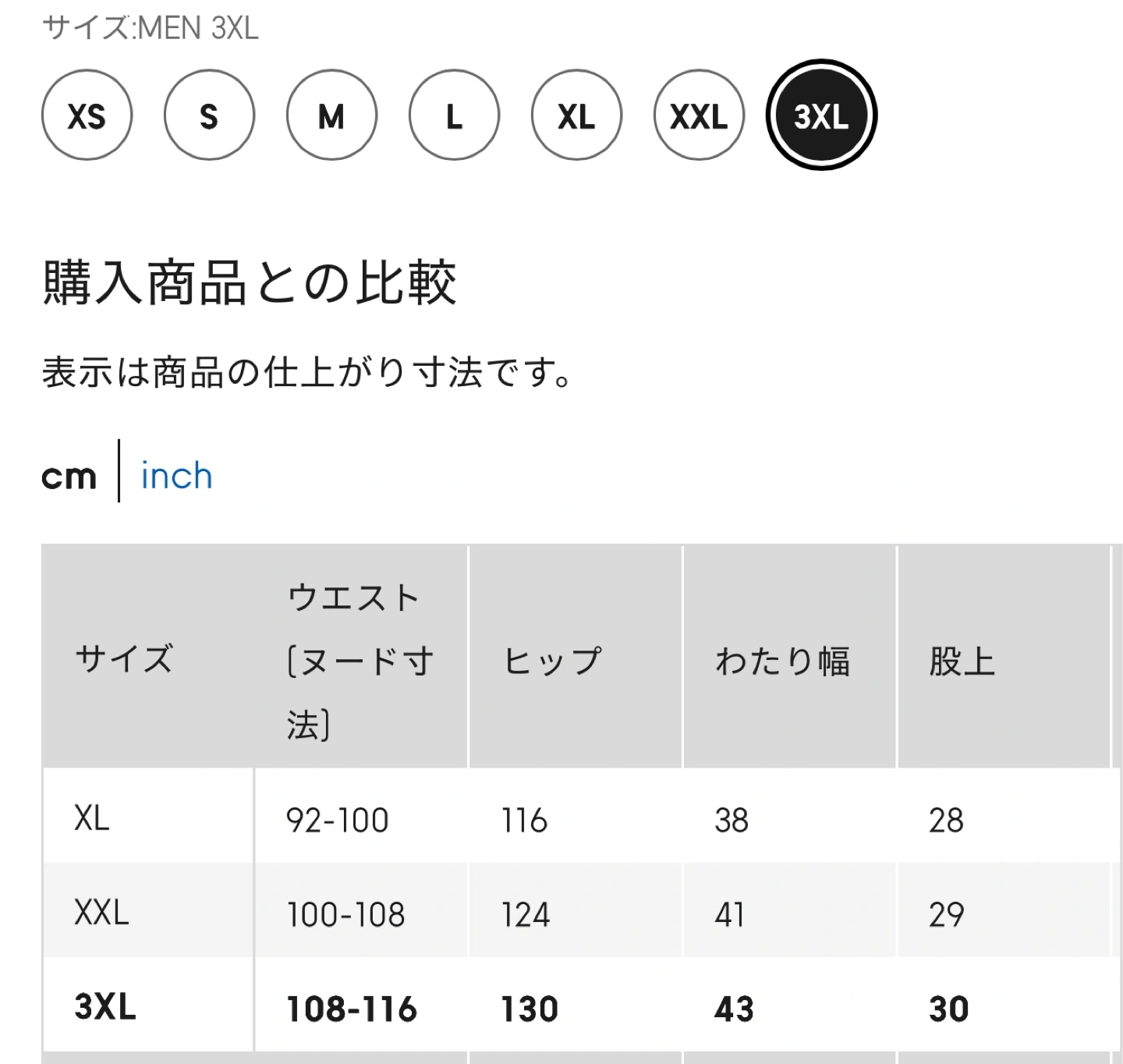Click the わたり幅 column header
The height and width of the screenshot is (1064, 1123).
[782, 661]
